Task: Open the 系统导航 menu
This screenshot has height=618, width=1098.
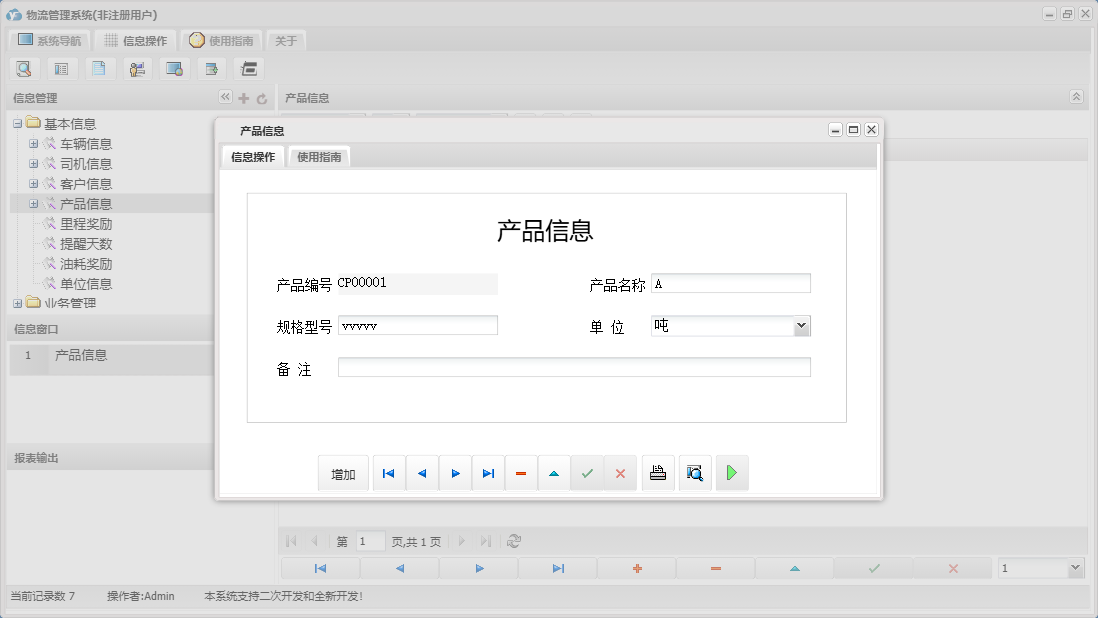Action: click(x=48, y=40)
